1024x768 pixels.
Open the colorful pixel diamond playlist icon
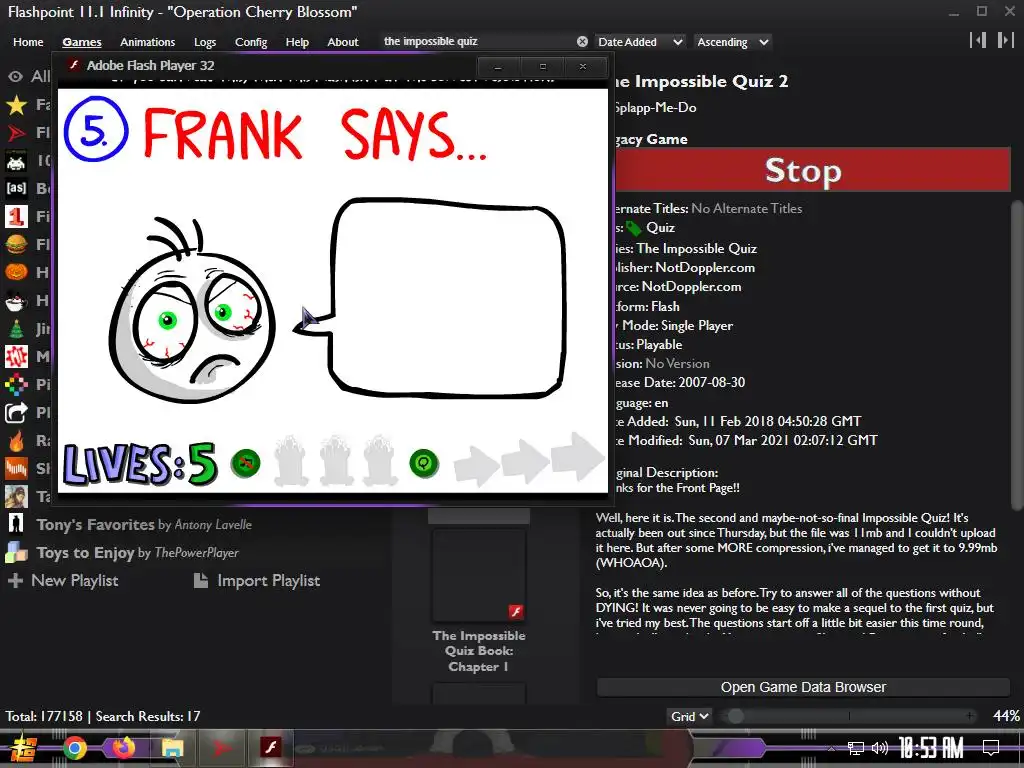click(16, 385)
